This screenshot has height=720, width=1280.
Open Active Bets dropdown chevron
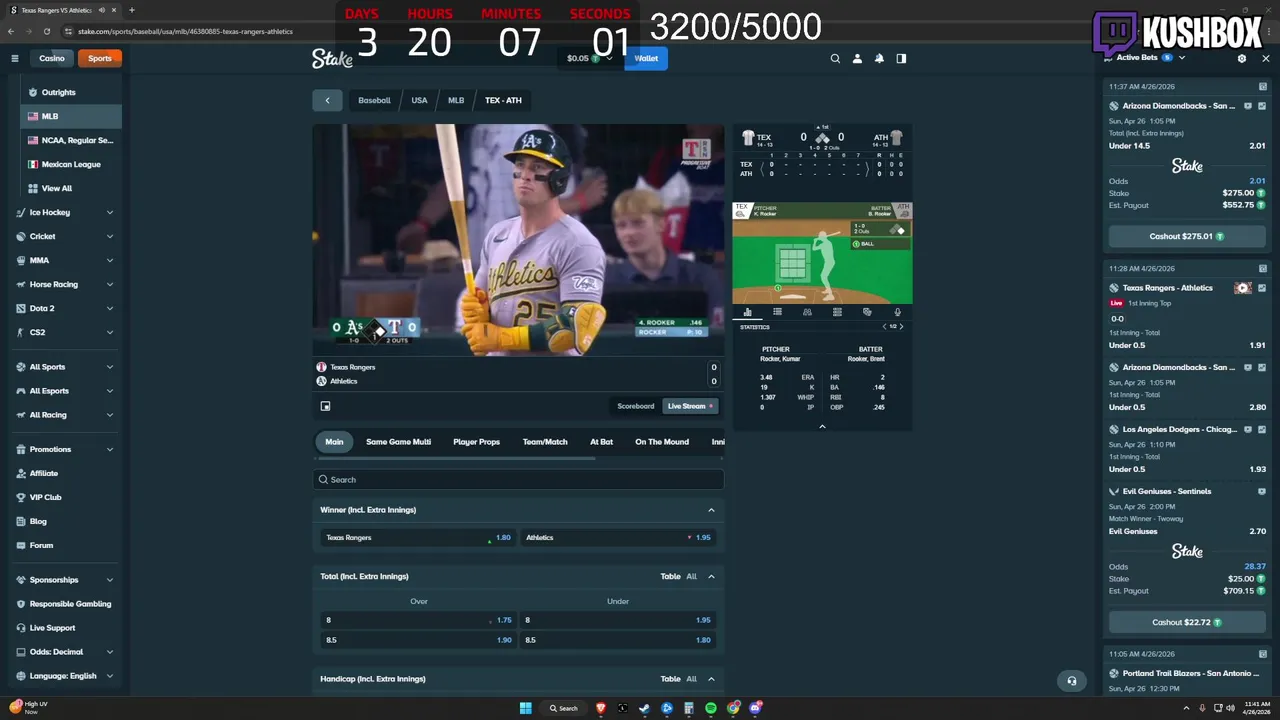1181,58
